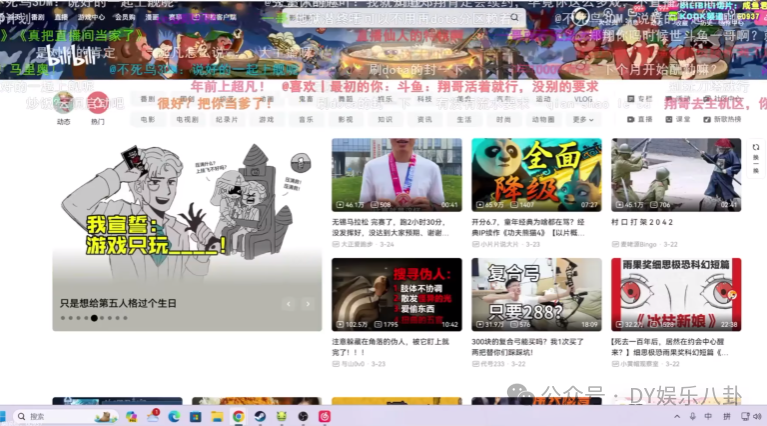Open the 电影 category
The height and width of the screenshot is (426, 767).
pyautogui.click(x=147, y=119)
